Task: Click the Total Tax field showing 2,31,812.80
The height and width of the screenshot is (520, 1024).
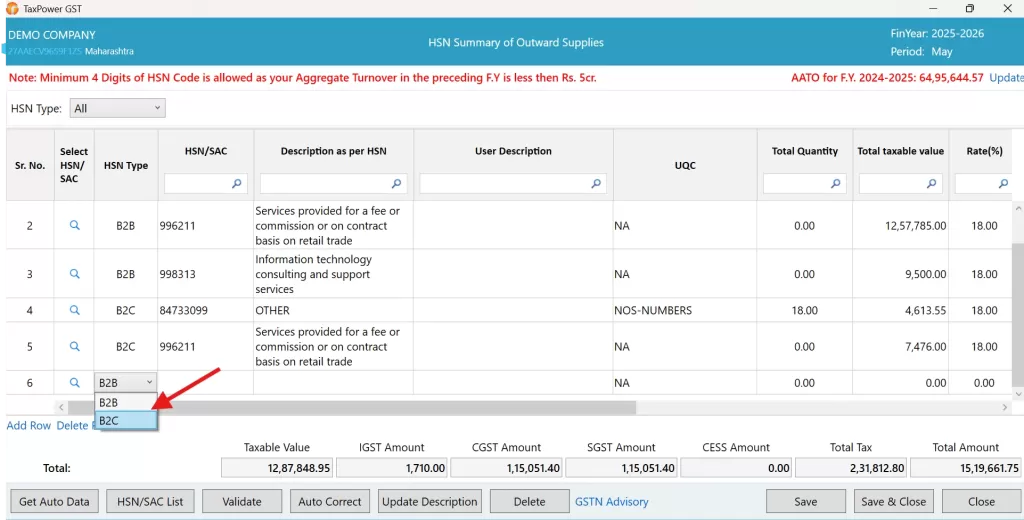Action: click(851, 468)
